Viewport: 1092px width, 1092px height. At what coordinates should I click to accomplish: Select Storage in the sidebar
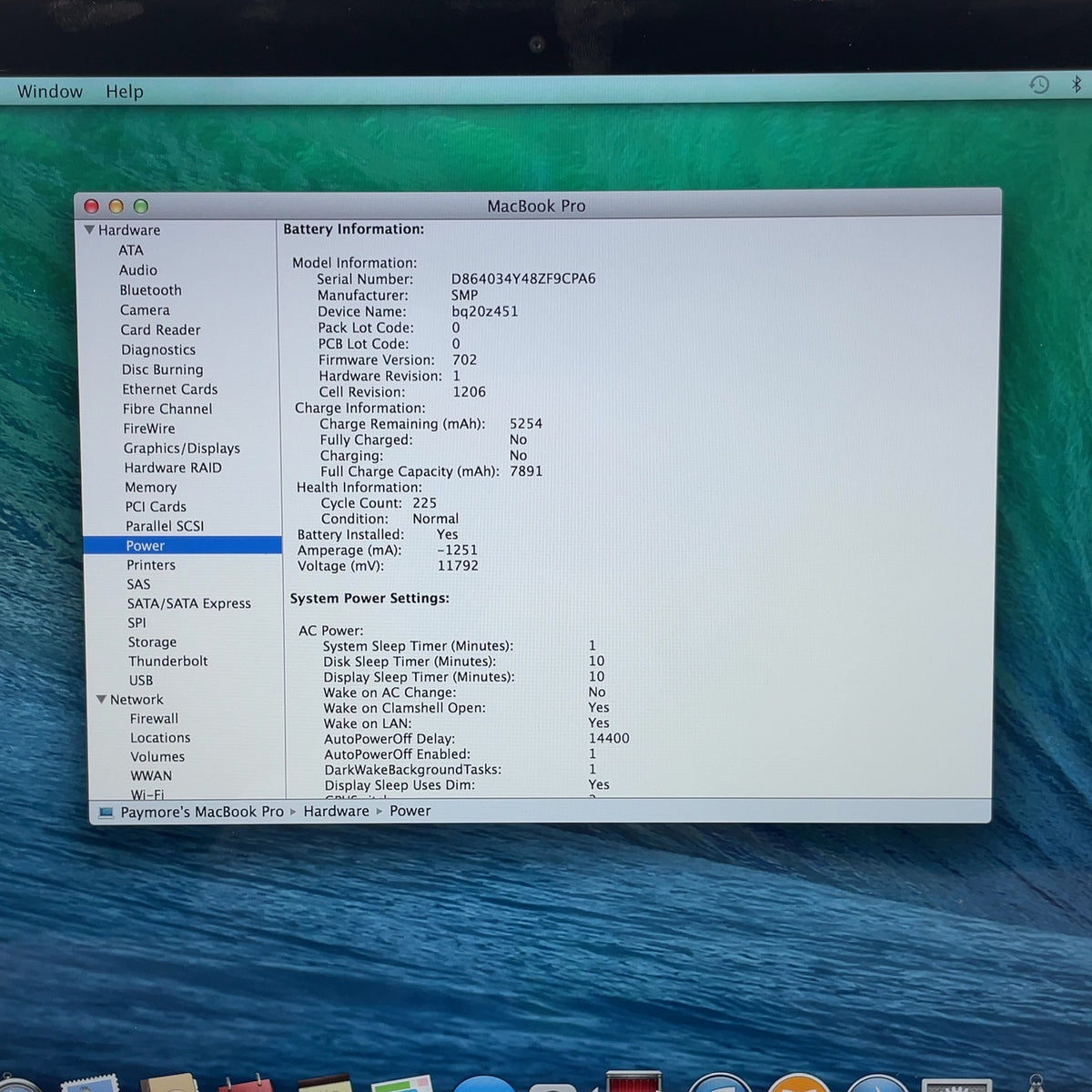click(x=152, y=642)
